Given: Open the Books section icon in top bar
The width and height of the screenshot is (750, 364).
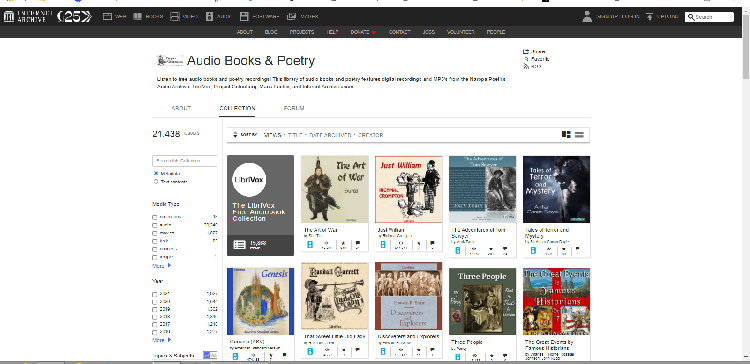Looking at the screenshot, I should (x=138, y=17).
